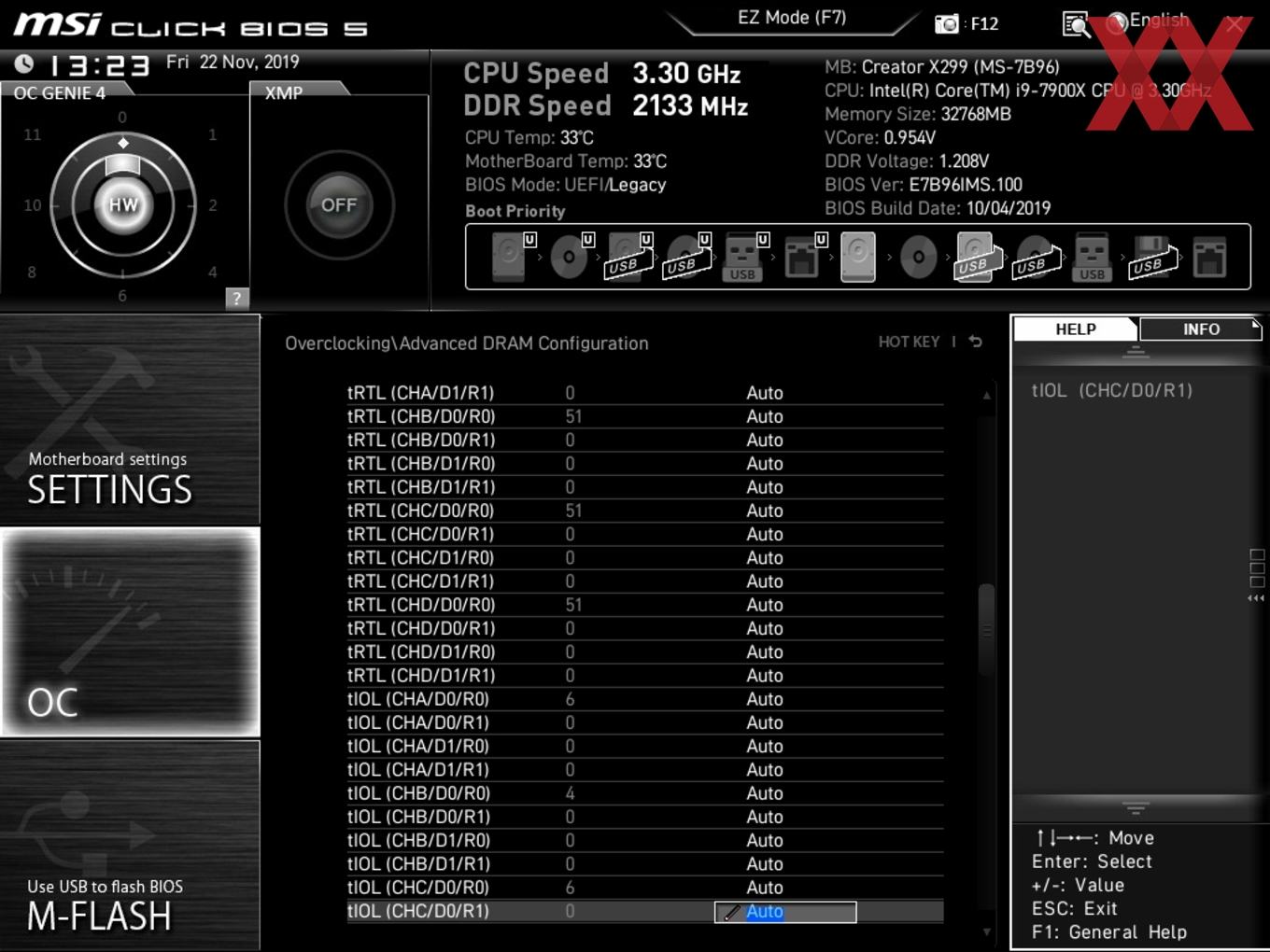The height and width of the screenshot is (952, 1270).
Task: Select Auto value for tRTL (CHA/D1/R1)
Action: pos(764,393)
